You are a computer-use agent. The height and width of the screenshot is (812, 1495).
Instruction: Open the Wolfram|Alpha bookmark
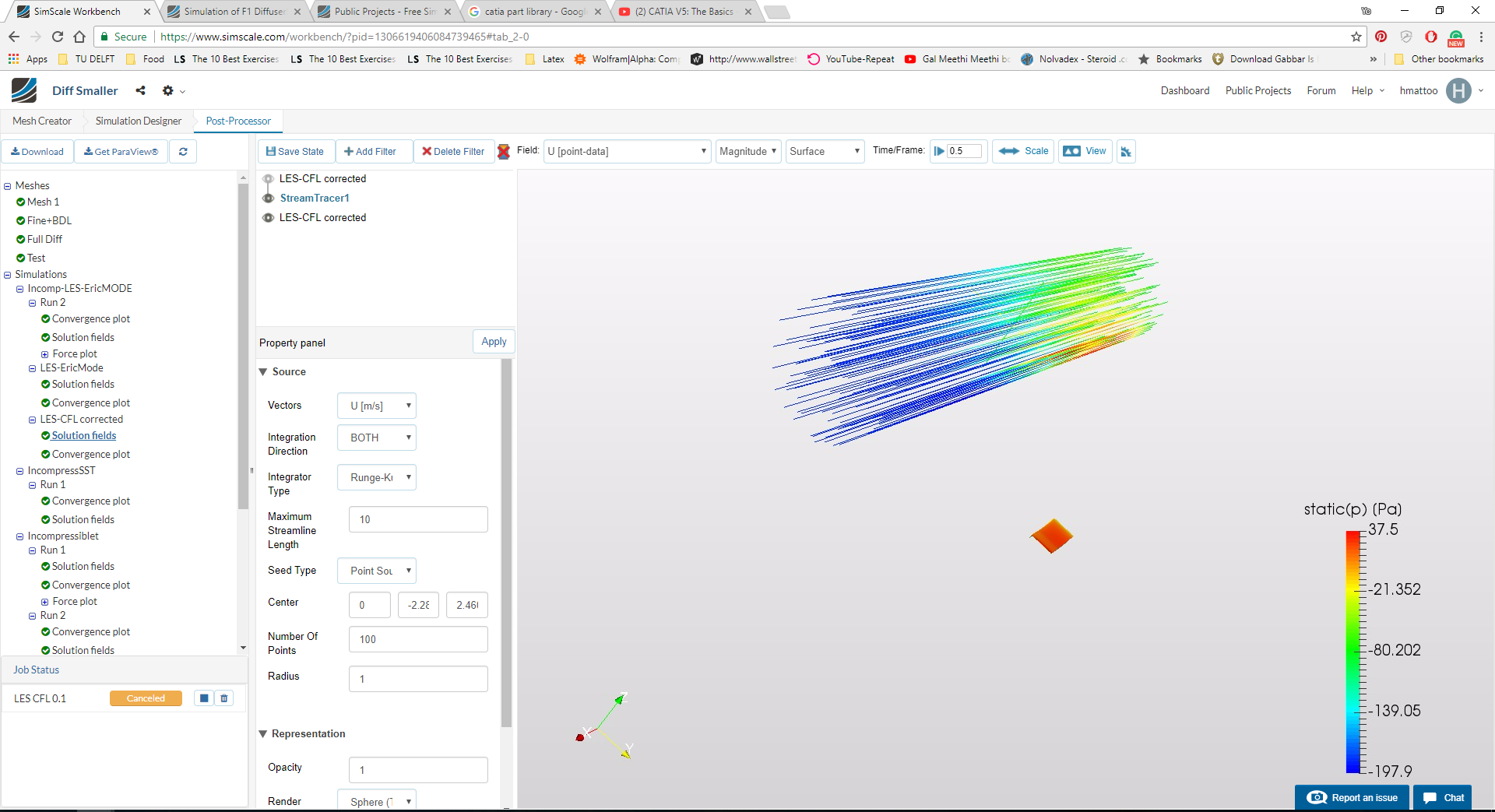click(627, 59)
